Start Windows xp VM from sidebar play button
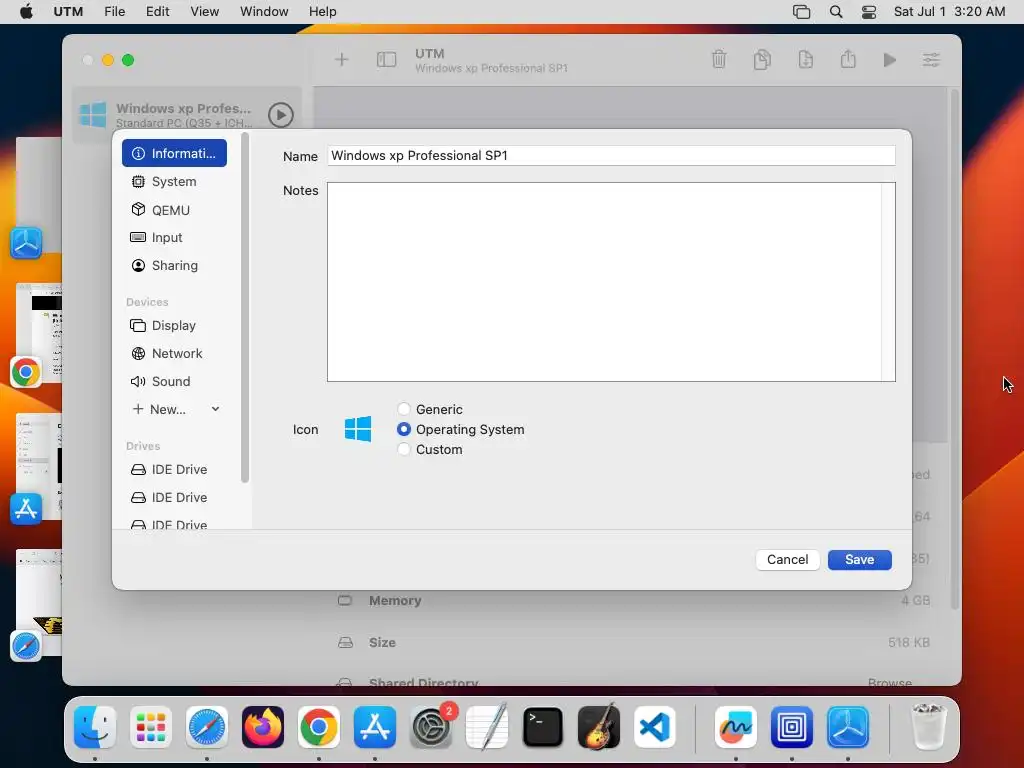The width and height of the screenshot is (1024, 768). (281, 115)
